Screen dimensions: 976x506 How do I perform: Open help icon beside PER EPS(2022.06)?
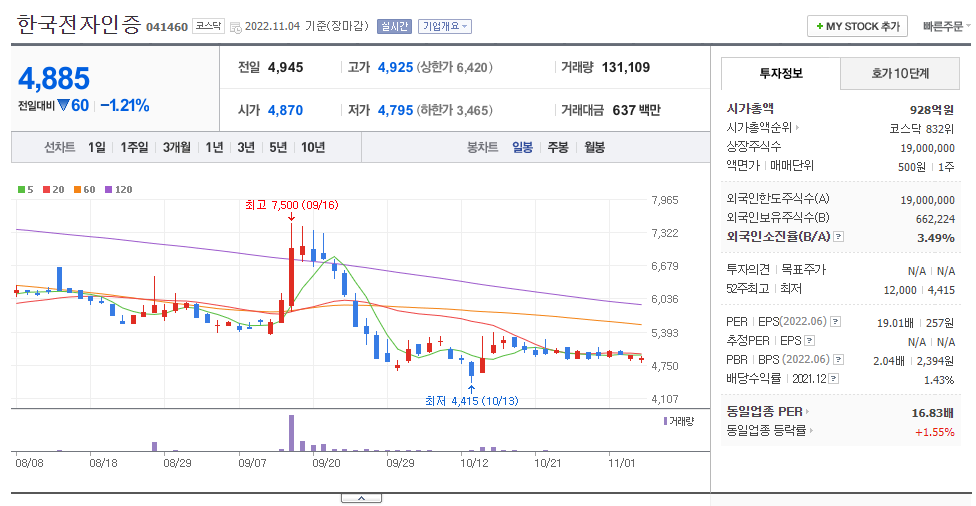tap(836, 322)
